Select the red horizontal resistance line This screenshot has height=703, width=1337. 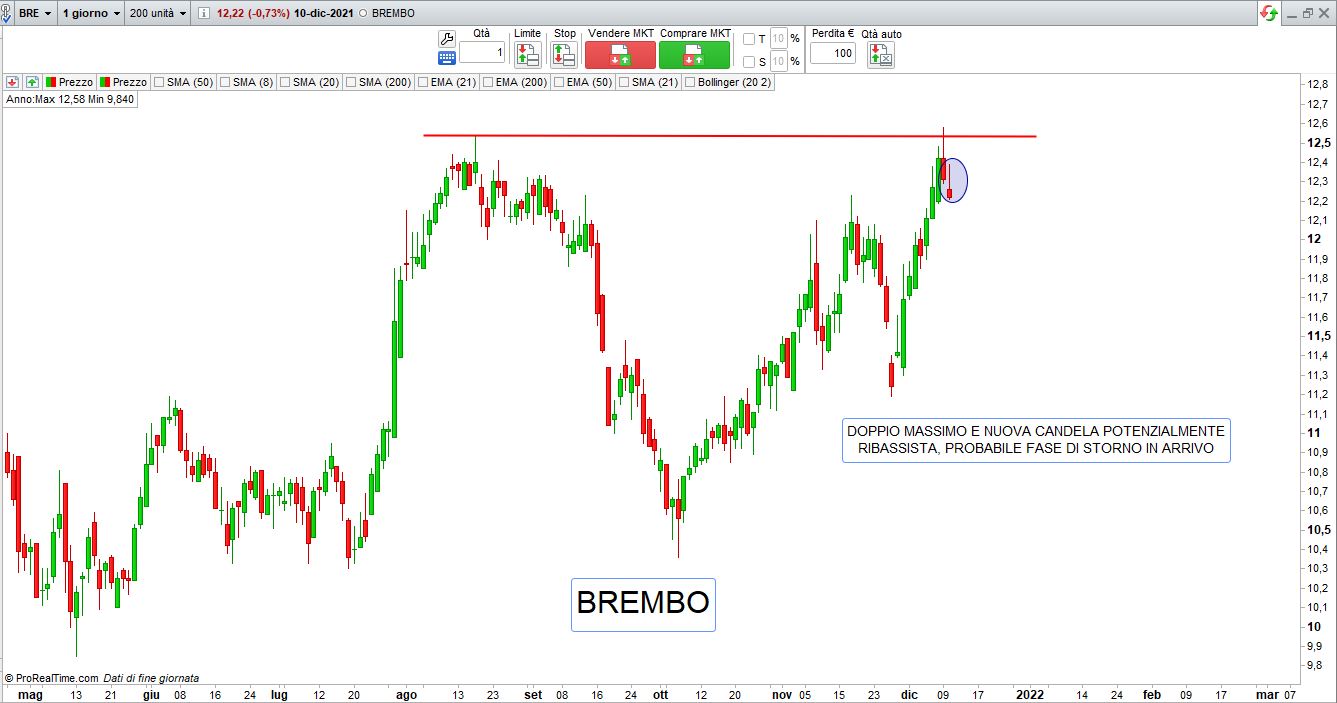tap(730, 135)
